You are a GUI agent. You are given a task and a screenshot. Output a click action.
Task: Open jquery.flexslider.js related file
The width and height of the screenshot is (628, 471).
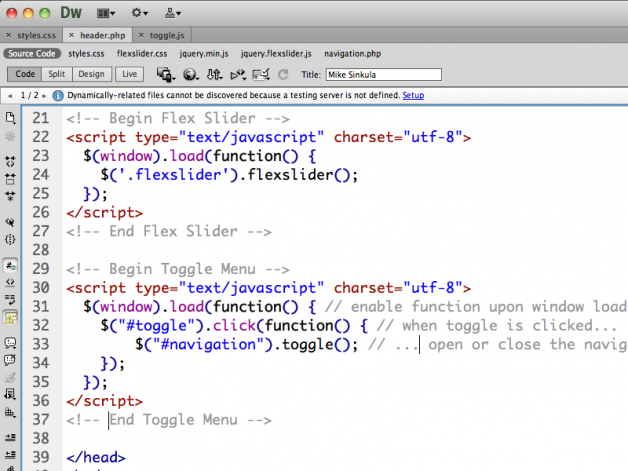click(276, 54)
